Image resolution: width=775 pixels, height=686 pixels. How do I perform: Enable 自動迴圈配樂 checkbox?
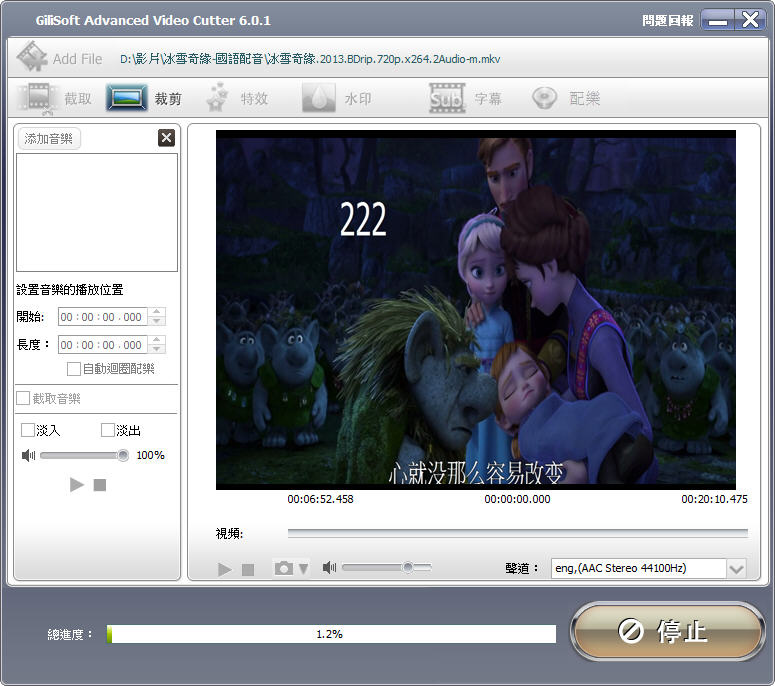click(x=74, y=369)
